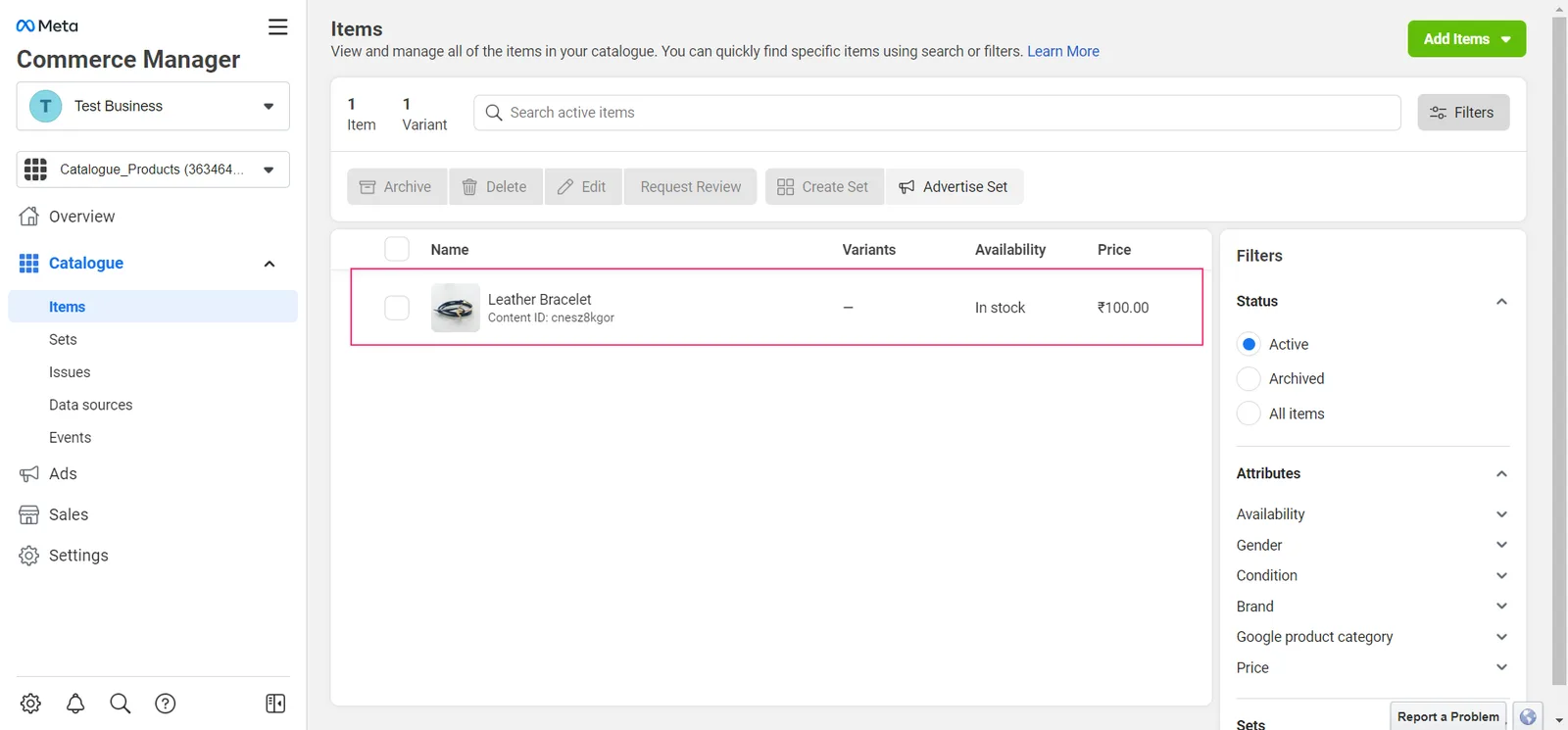Open the help question mark icon
Image resolution: width=1568 pixels, height=730 pixels.
(x=166, y=704)
